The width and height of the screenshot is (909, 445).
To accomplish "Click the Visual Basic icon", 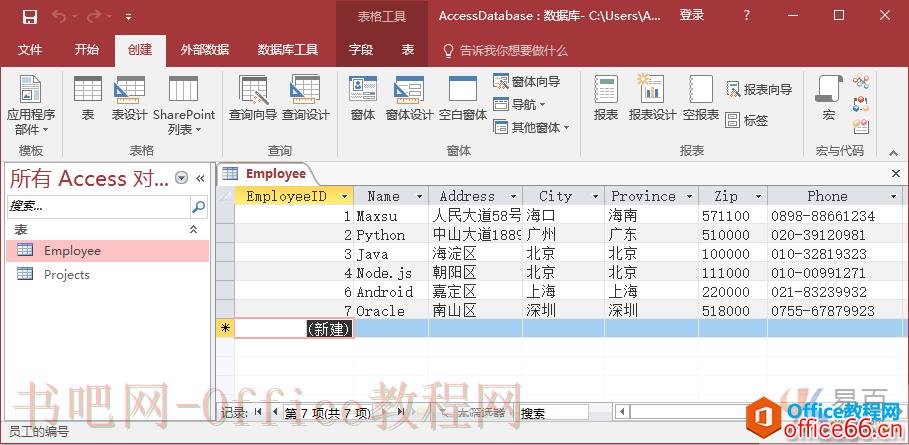I will [860, 126].
